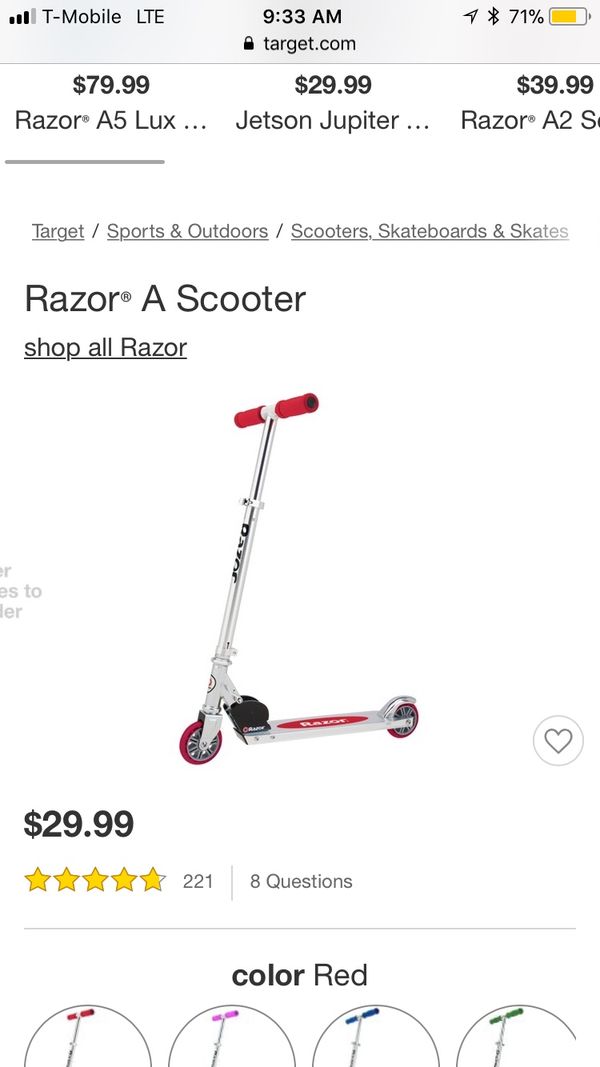
Task: Open the Razor A5 Lux $79.99 product
Action: (111, 103)
